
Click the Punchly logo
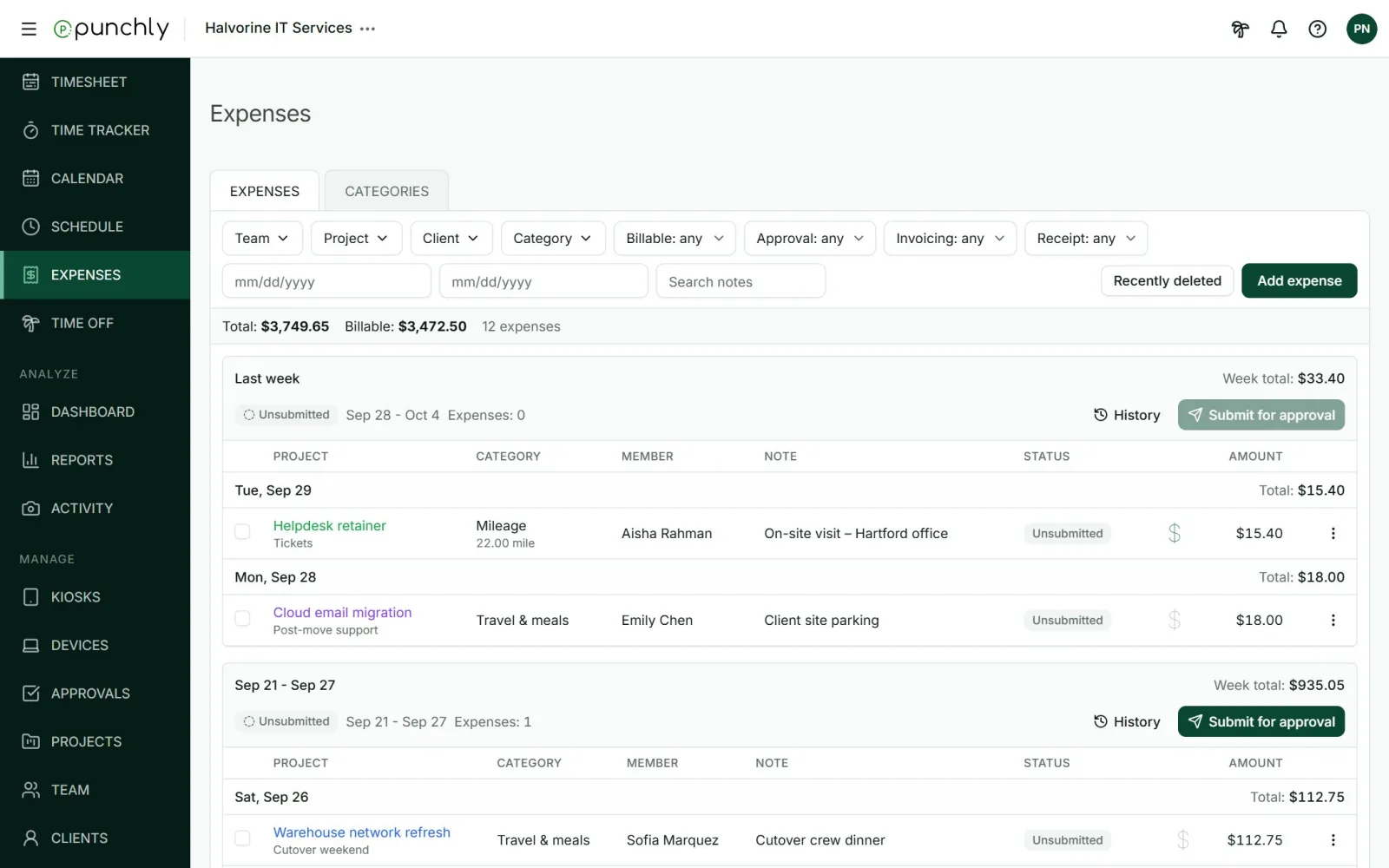coord(111,29)
